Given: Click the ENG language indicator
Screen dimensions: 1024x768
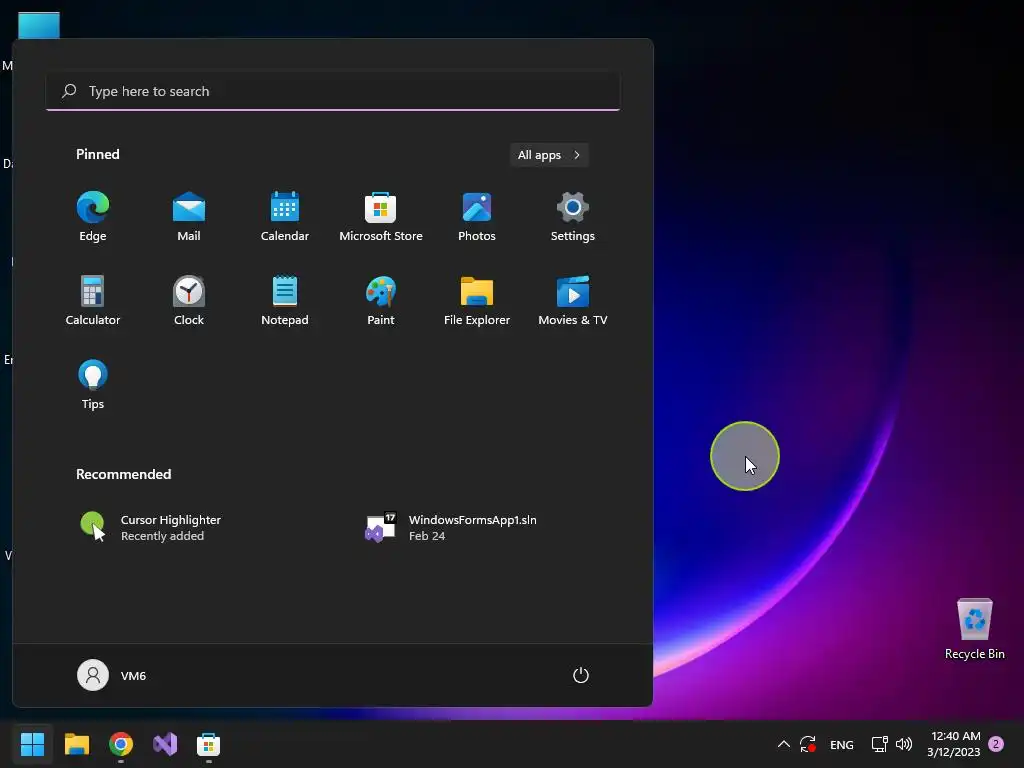Looking at the screenshot, I should click(842, 744).
